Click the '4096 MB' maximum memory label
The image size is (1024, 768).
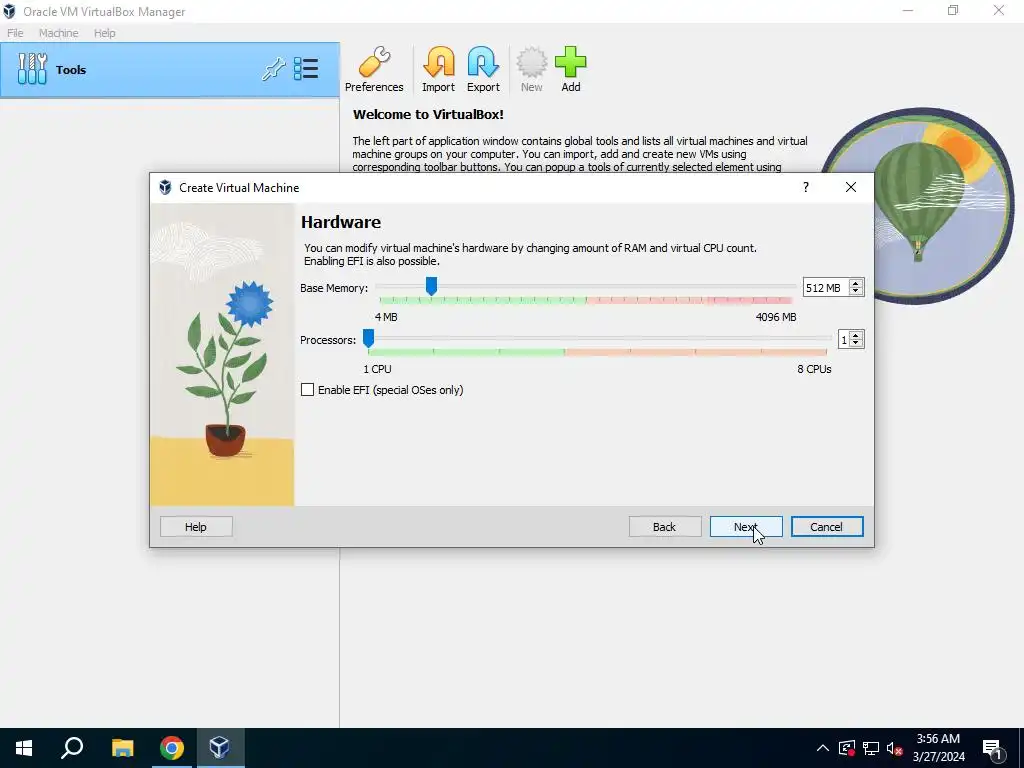[x=776, y=317]
